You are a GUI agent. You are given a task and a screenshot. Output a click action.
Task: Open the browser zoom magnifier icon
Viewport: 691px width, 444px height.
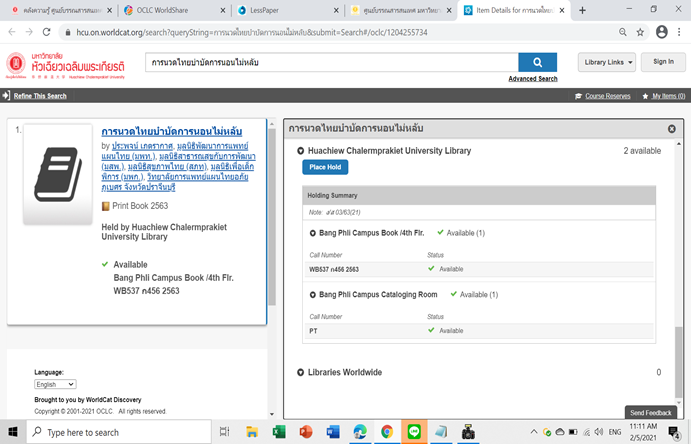coord(623,32)
